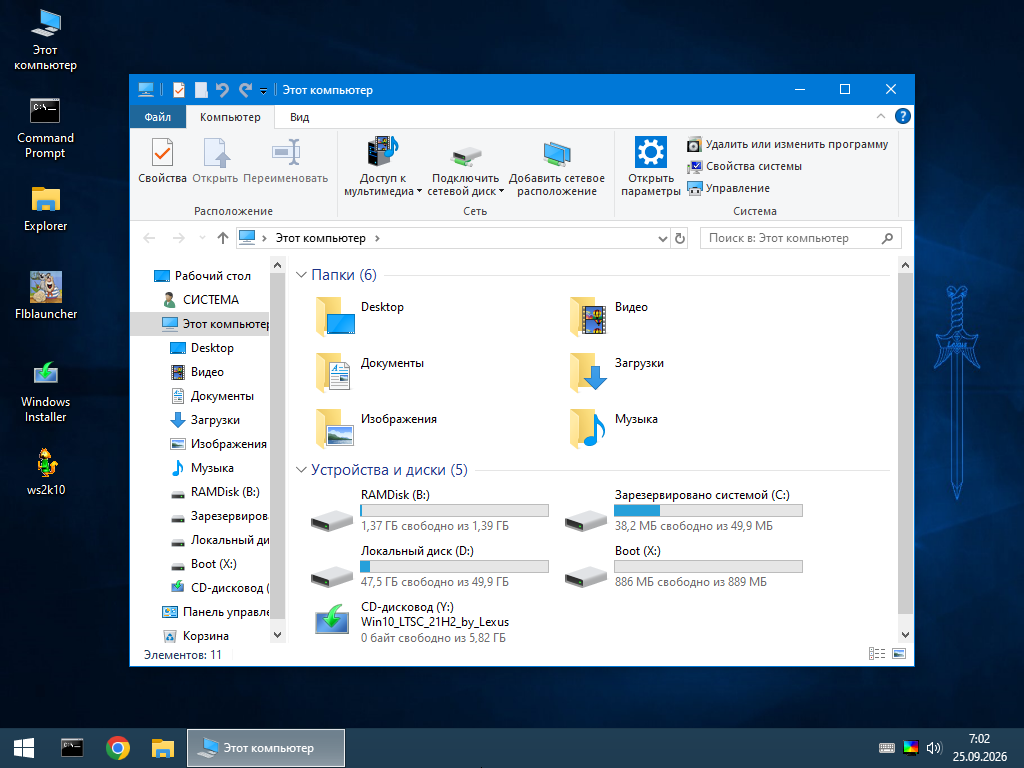Open Chrome from the taskbar
1024x768 pixels.
pos(118,748)
